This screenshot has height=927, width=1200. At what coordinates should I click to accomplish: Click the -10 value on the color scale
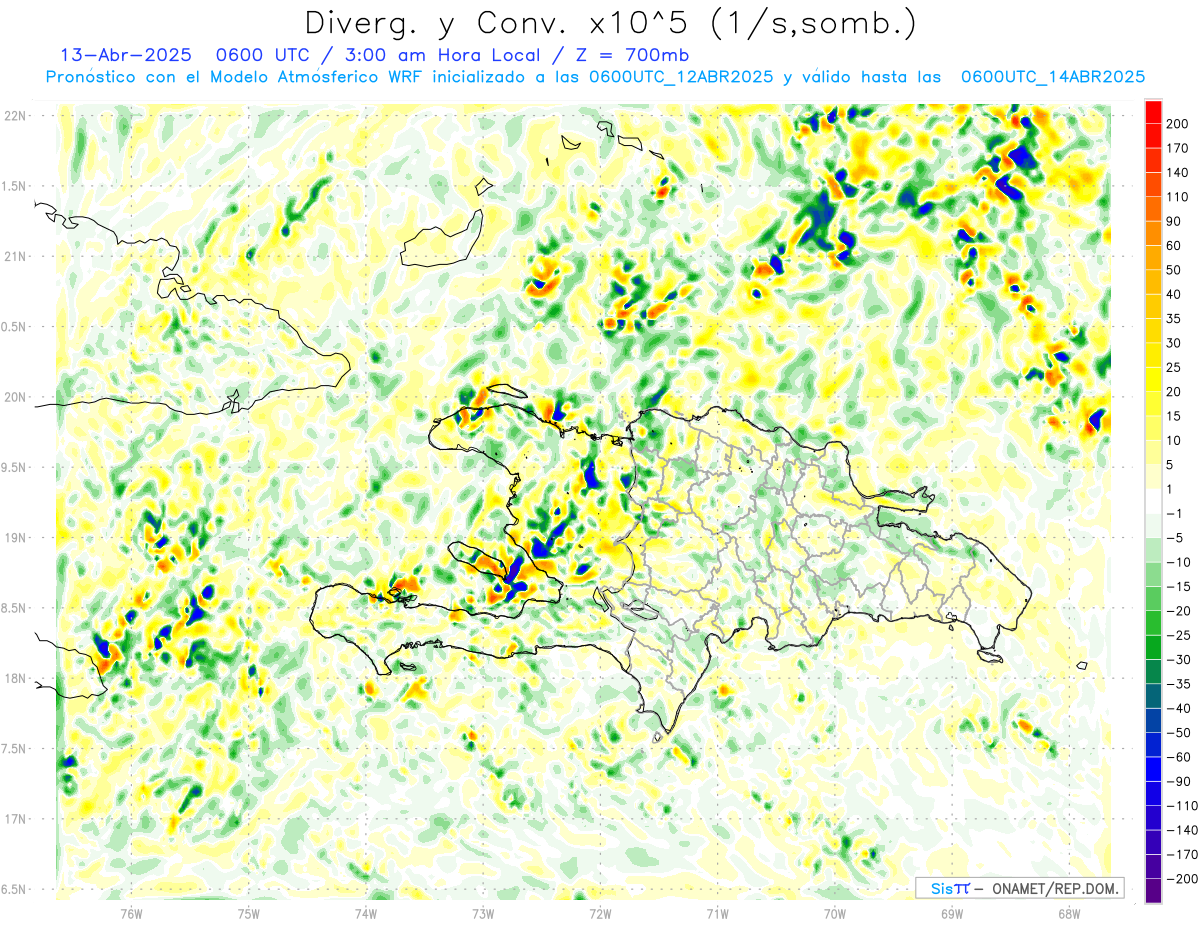coord(1181,562)
